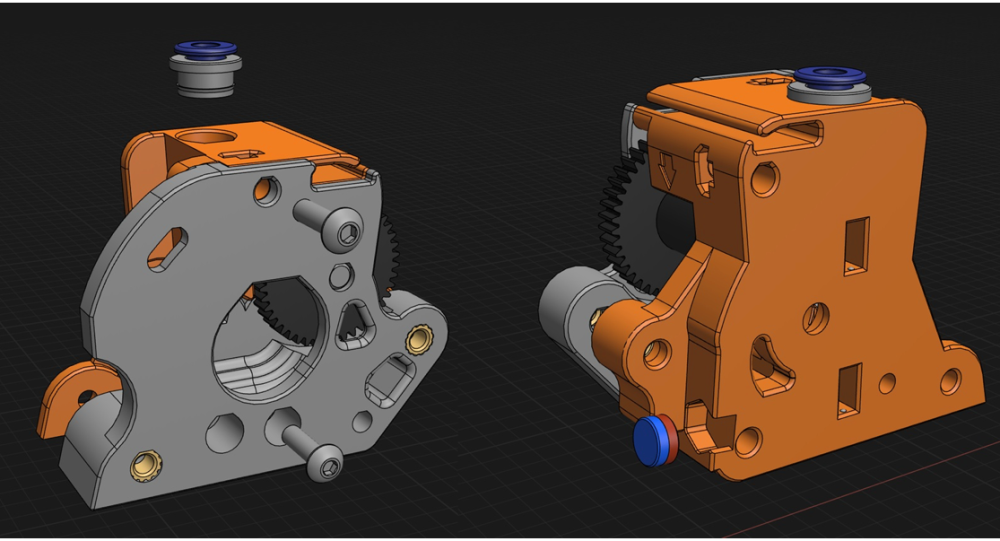1000x541 pixels.
Task: Select the embossed down arrow on the orange body
Action: point(666,170)
